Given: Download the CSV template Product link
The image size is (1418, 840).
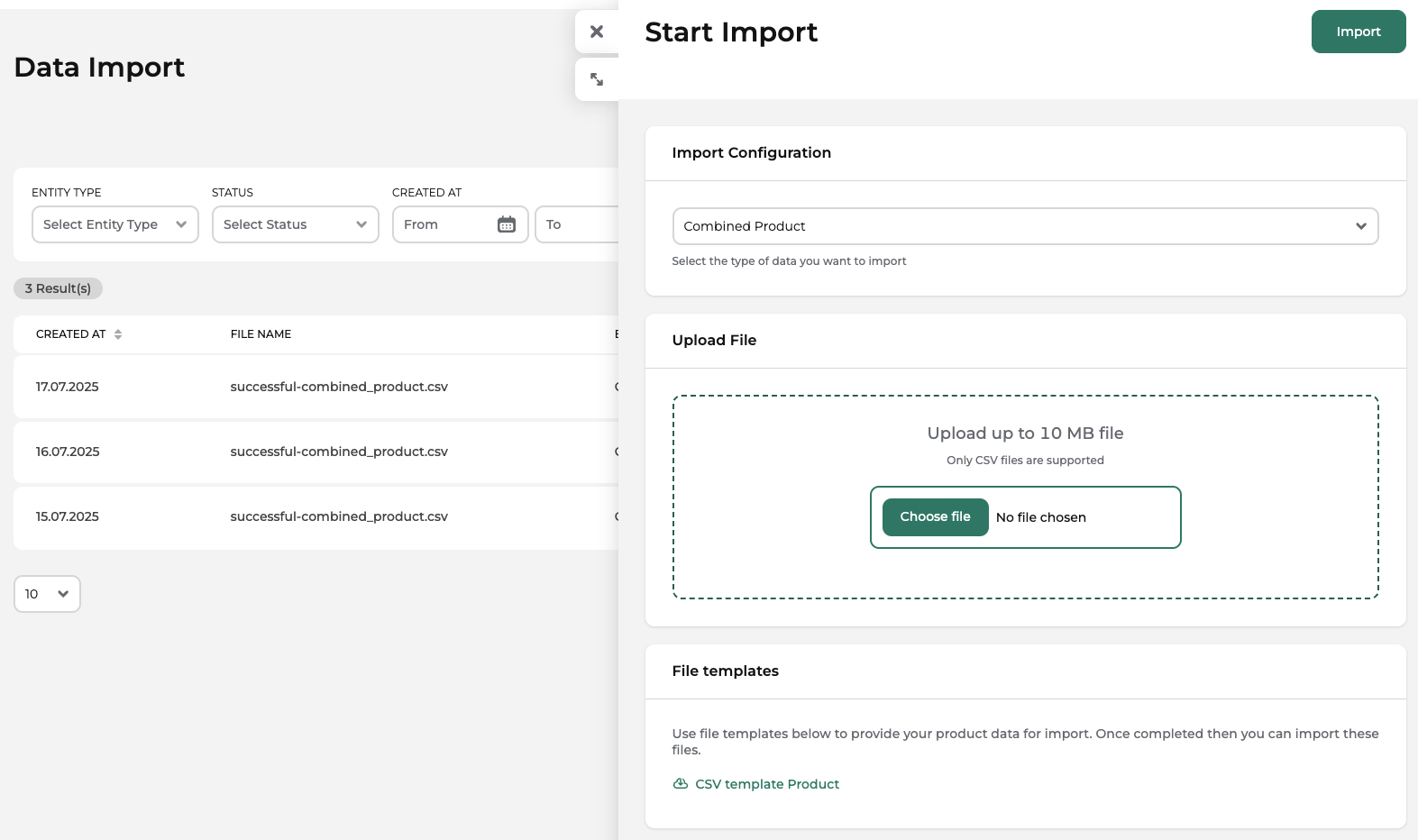Looking at the screenshot, I should coord(766,784).
